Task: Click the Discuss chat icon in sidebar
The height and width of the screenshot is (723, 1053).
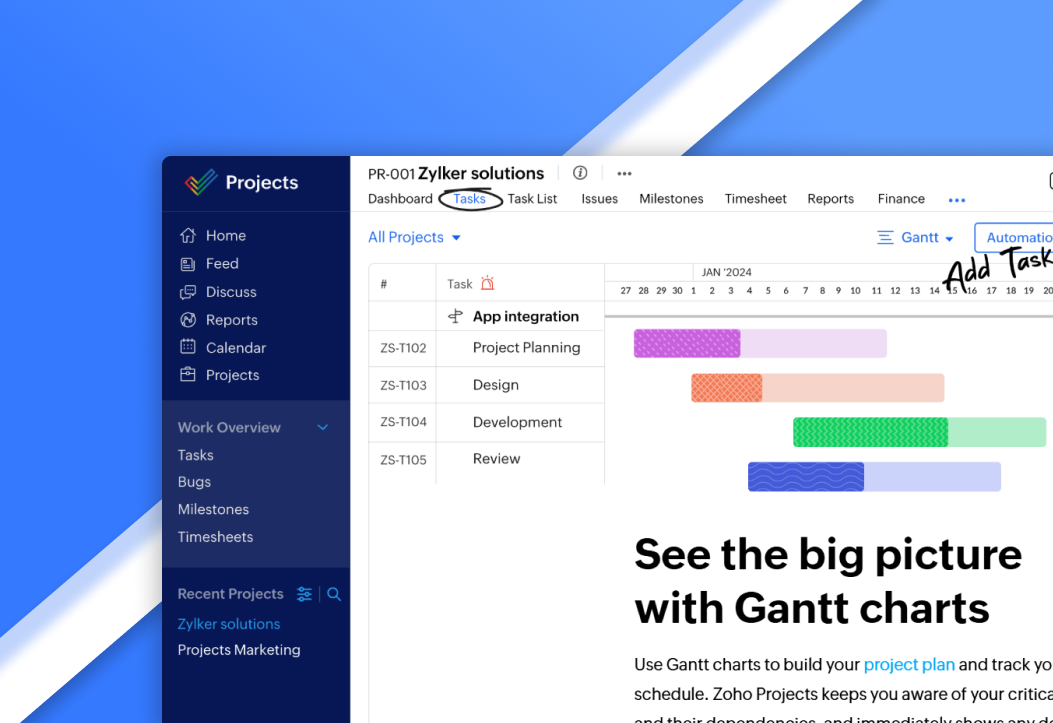Action: (x=188, y=292)
